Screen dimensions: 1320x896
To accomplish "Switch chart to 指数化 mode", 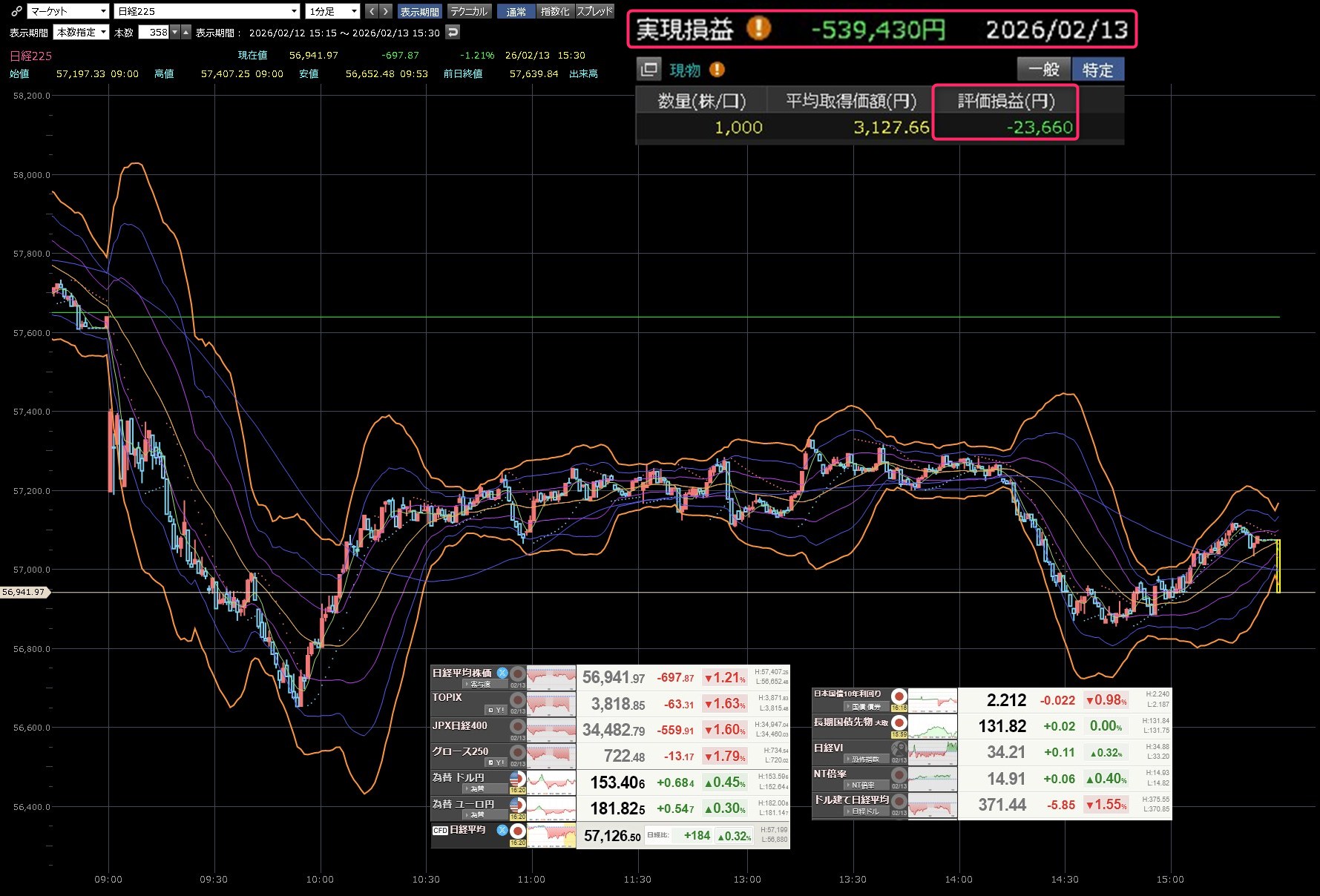I will [x=555, y=11].
